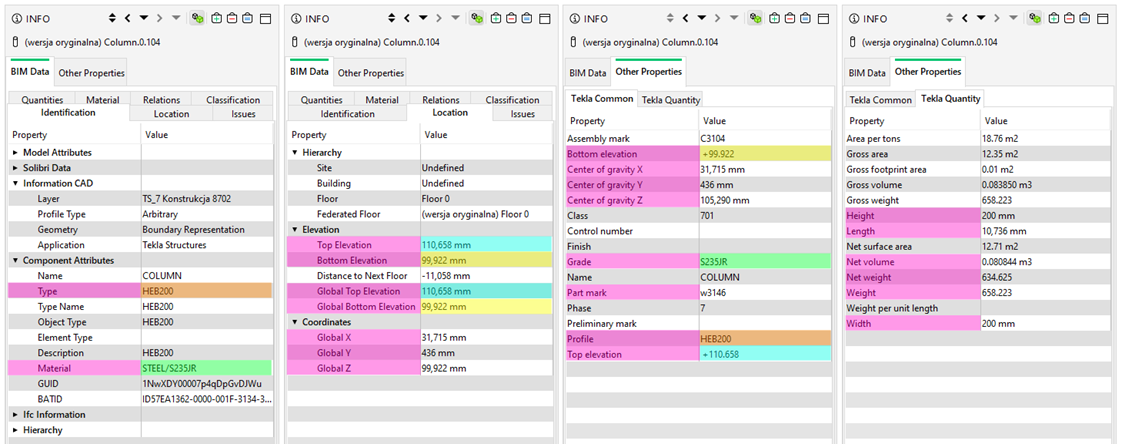Open the Classification tab in the Location panel
Viewport: 1122px width, 444px height.
[x=512, y=100]
